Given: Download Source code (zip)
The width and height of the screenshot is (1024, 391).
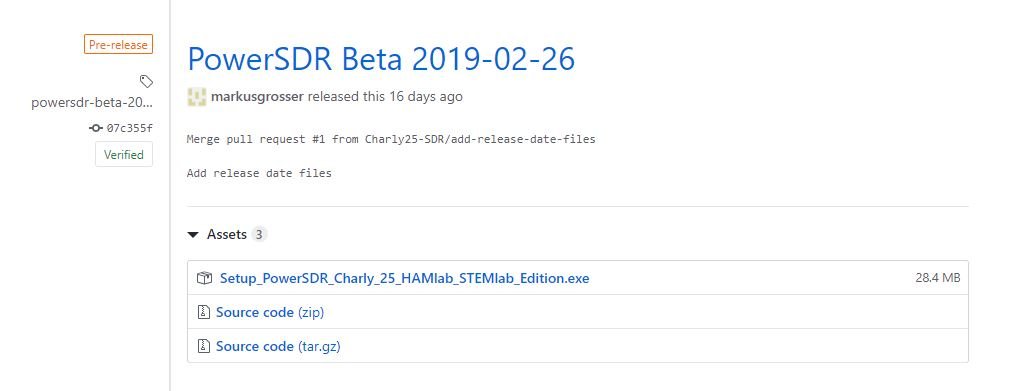Looking at the screenshot, I should click(270, 312).
